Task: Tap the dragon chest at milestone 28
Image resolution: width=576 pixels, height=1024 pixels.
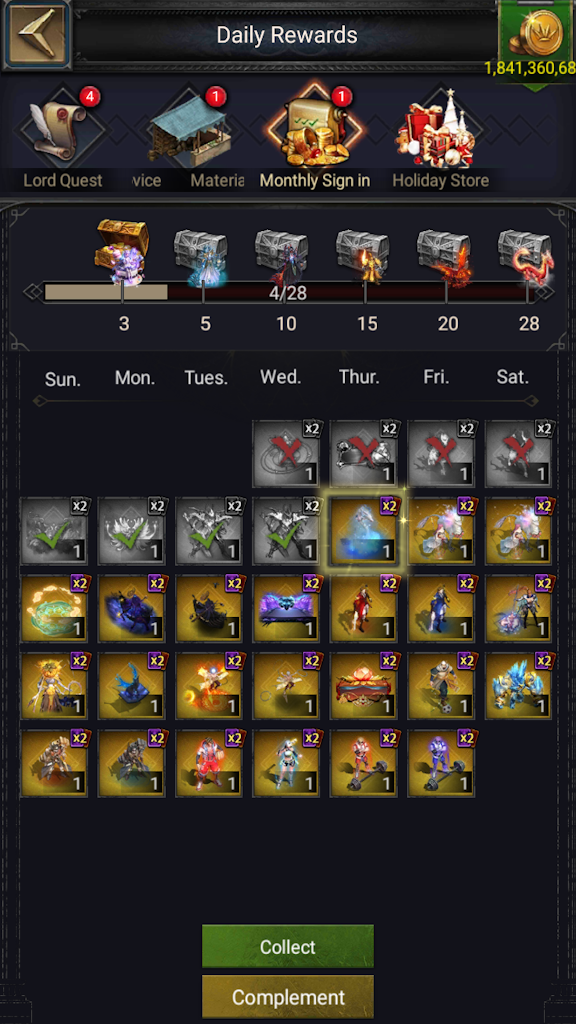Action: [x=526, y=257]
